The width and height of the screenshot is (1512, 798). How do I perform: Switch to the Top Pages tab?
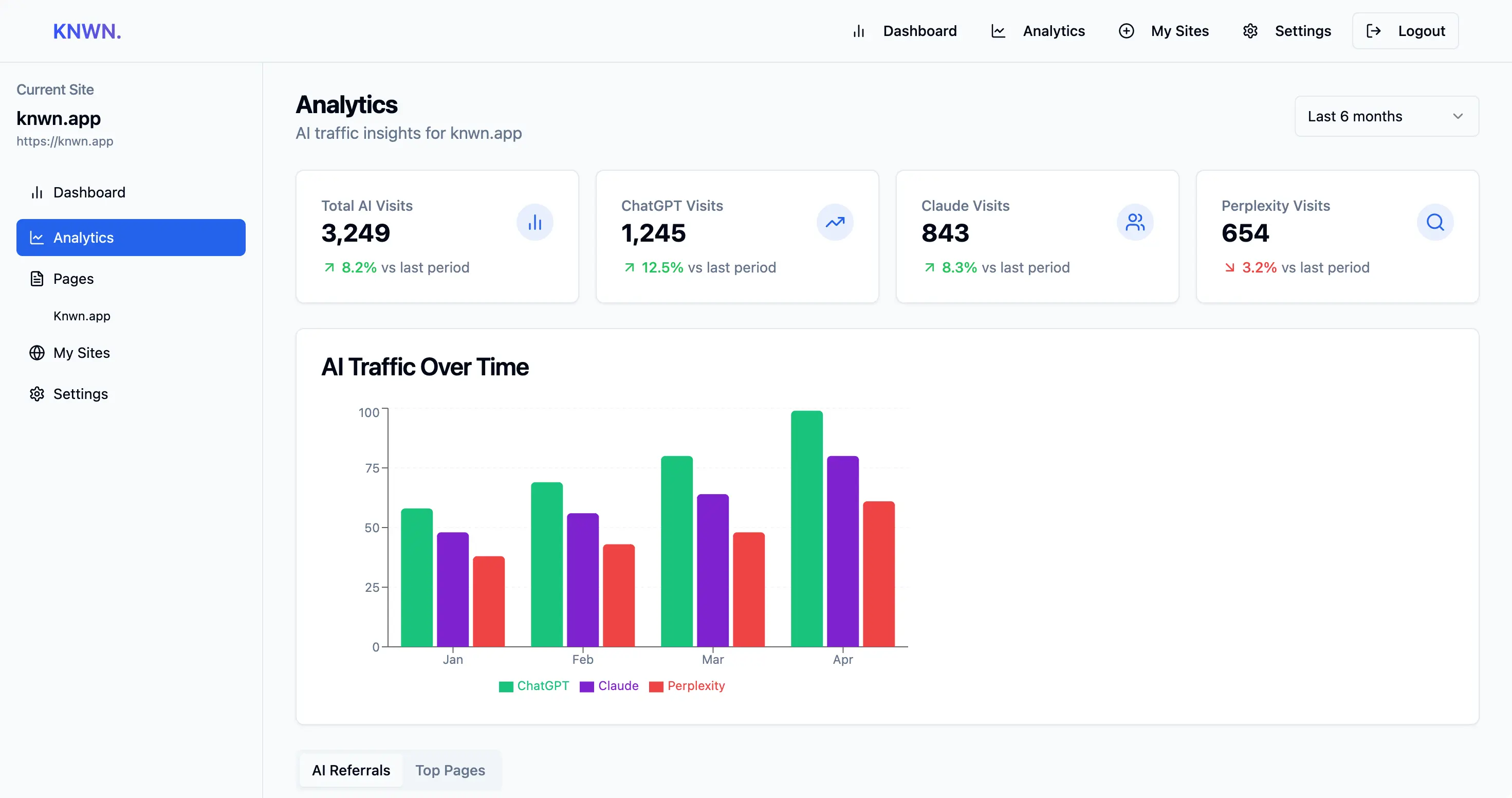[x=450, y=770]
